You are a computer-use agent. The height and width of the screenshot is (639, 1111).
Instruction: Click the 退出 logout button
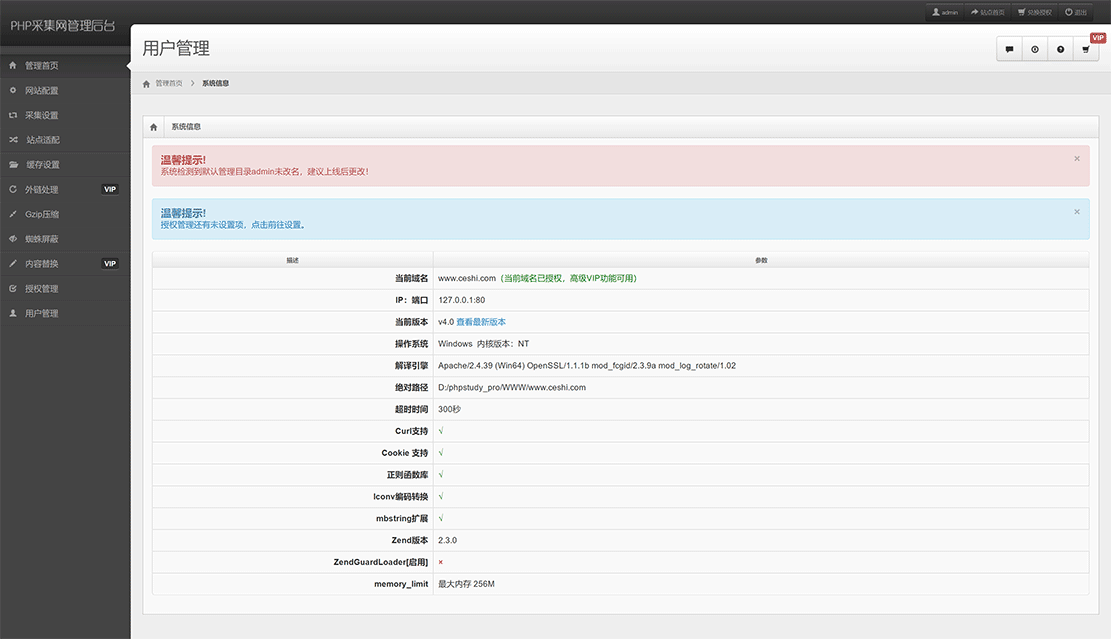point(1076,12)
